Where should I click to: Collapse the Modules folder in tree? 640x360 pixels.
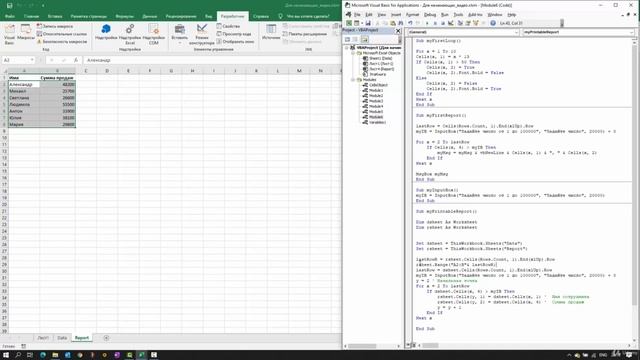coord(353,80)
